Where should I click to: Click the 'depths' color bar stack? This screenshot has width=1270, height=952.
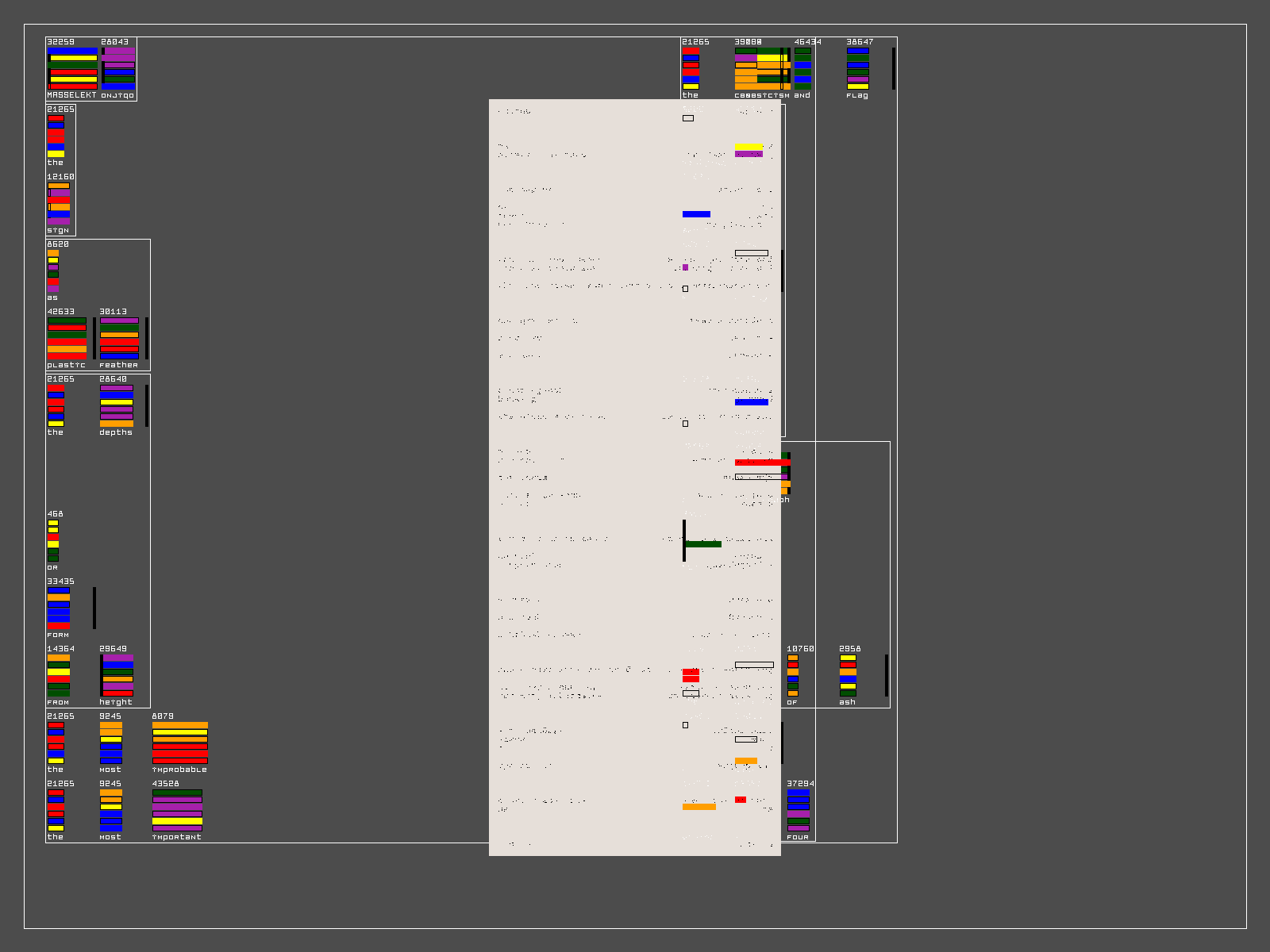pos(117,406)
